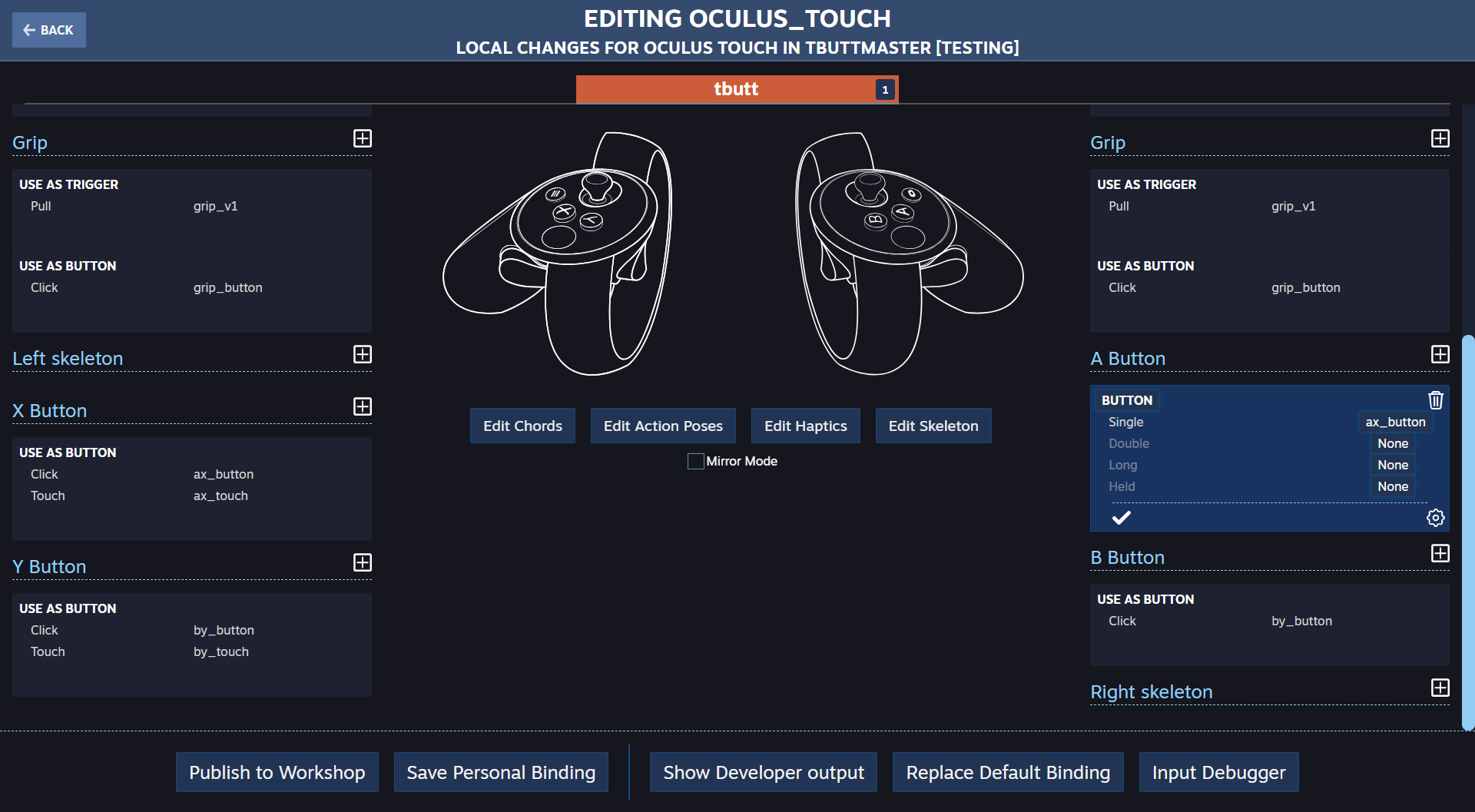Open the Single action dropdown showing ax_button
Screen dimensions: 1475x812
click(x=1395, y=422)
